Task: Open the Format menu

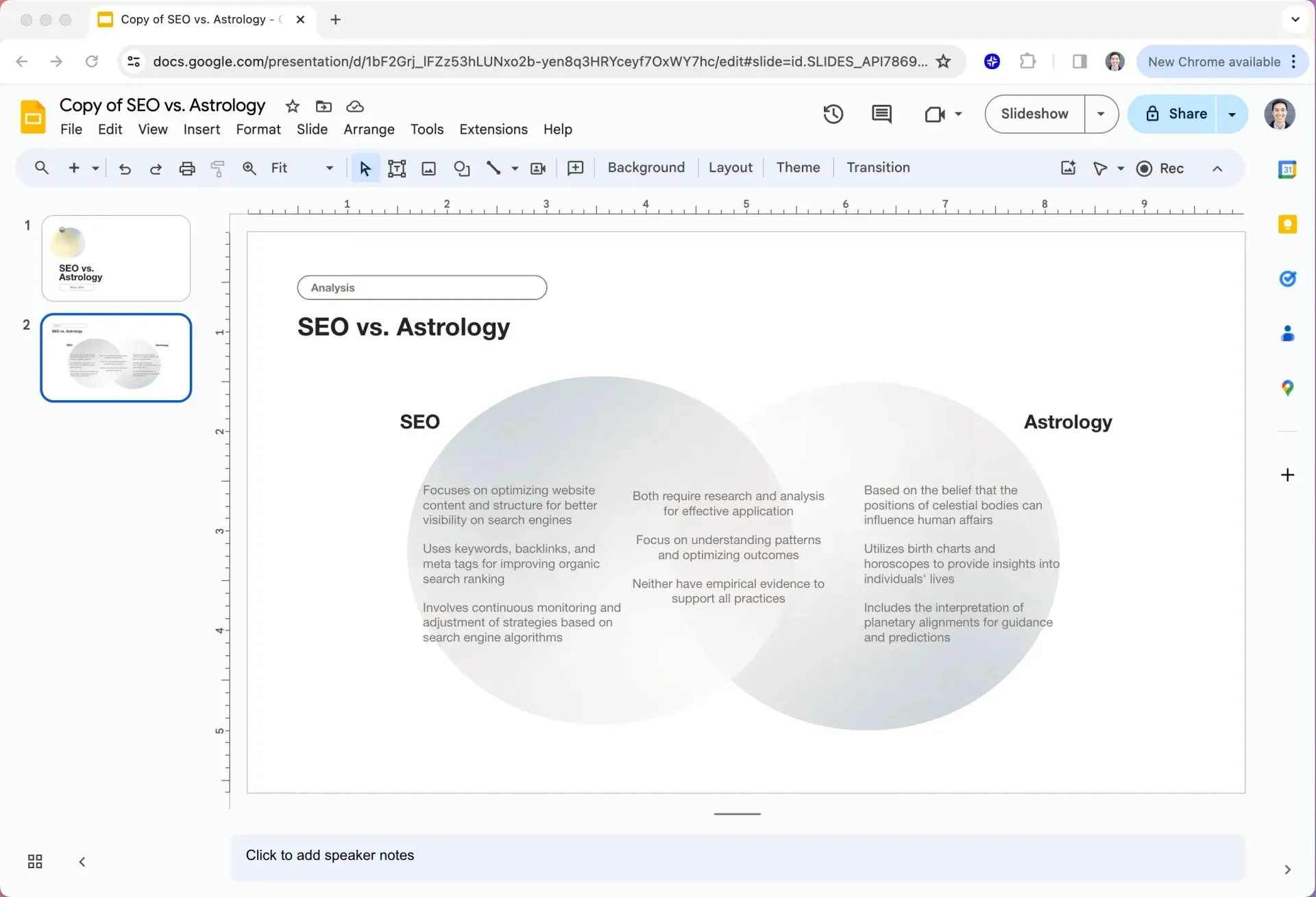Action: (258, 130)
